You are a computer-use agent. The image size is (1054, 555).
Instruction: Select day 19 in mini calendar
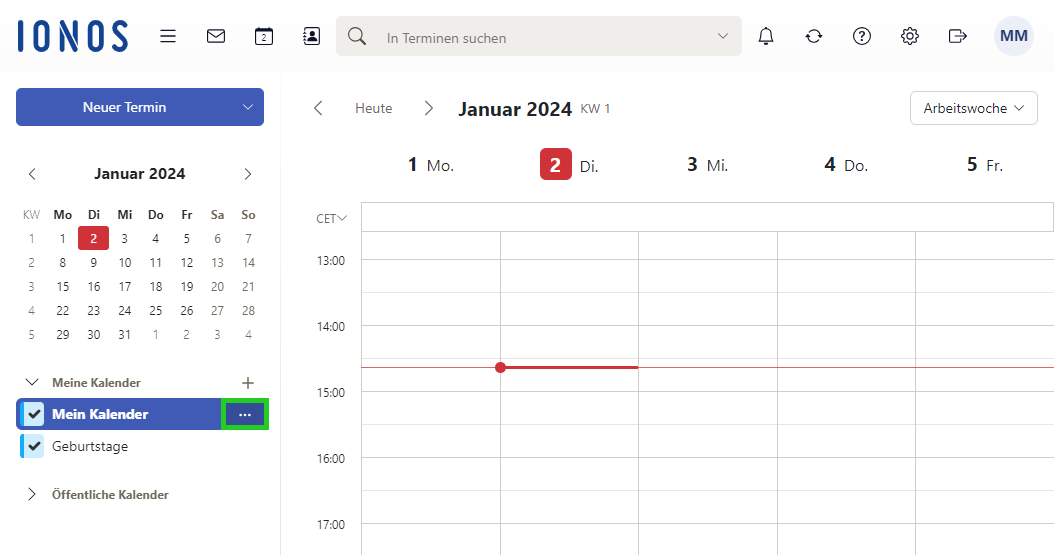187,287
